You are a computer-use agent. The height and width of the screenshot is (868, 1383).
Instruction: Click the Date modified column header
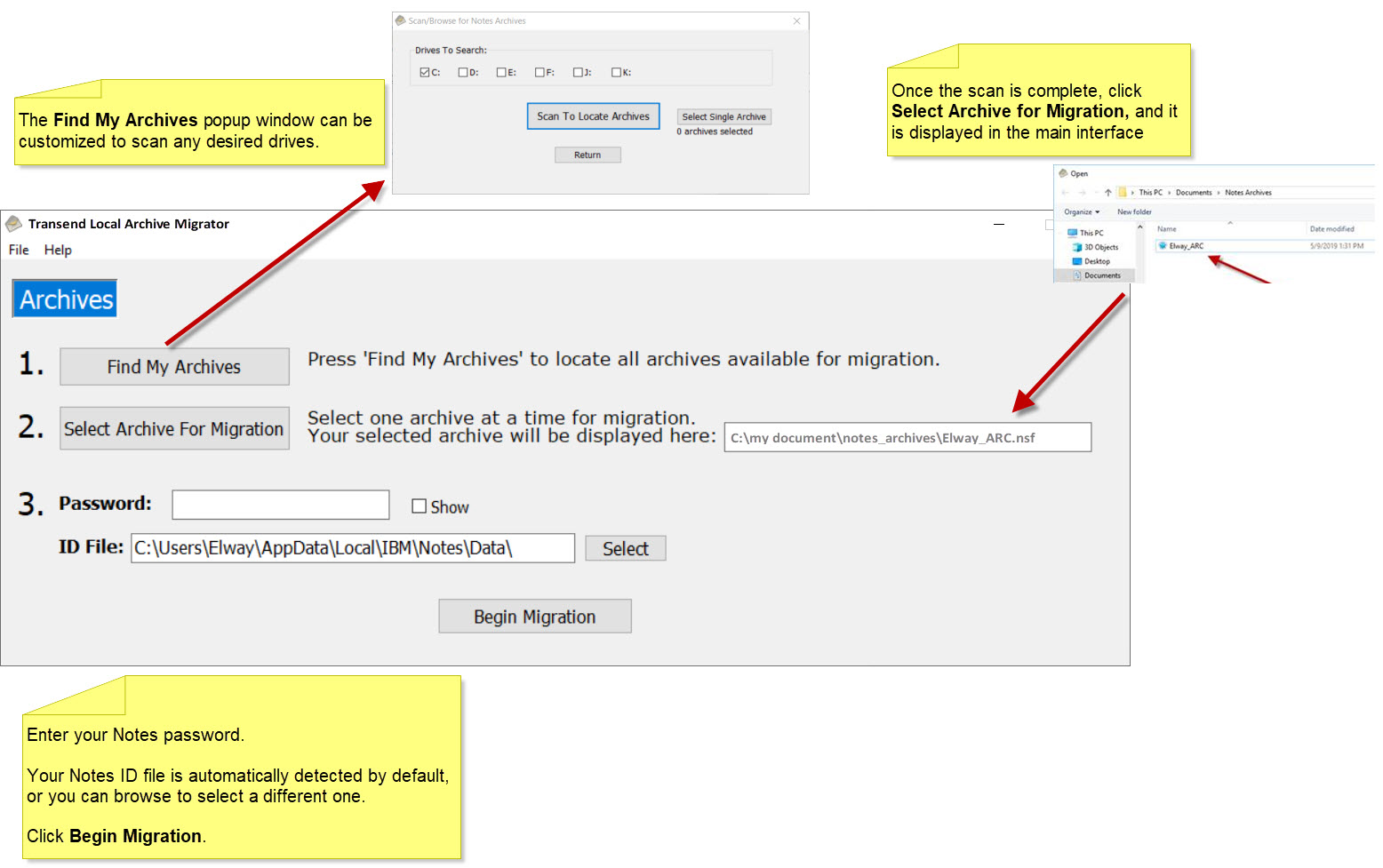[x=1331, y=229]
